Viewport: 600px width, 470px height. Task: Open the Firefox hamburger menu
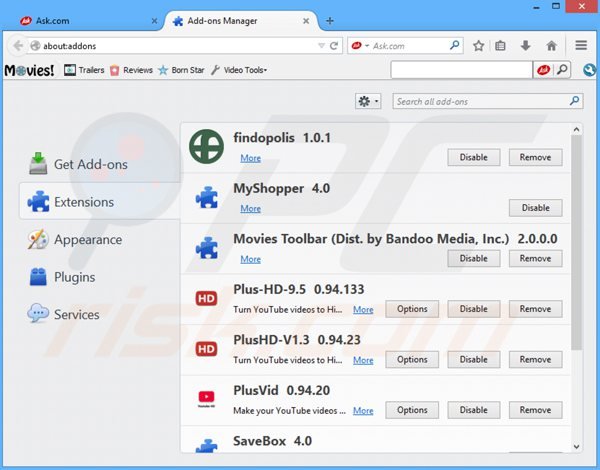[x=581, y=46]
